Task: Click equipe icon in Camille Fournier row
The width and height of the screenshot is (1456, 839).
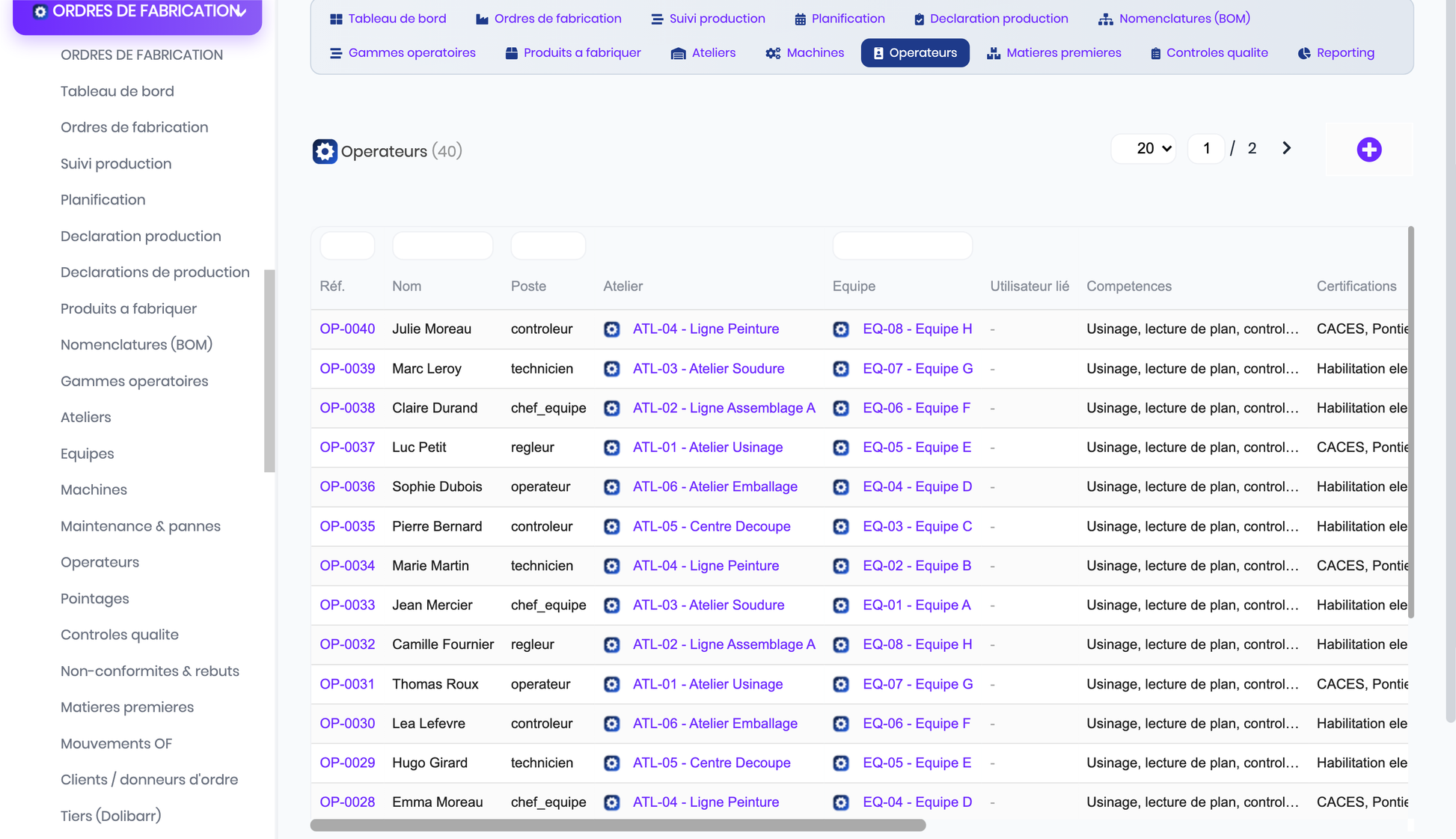Action: [841, 644]
